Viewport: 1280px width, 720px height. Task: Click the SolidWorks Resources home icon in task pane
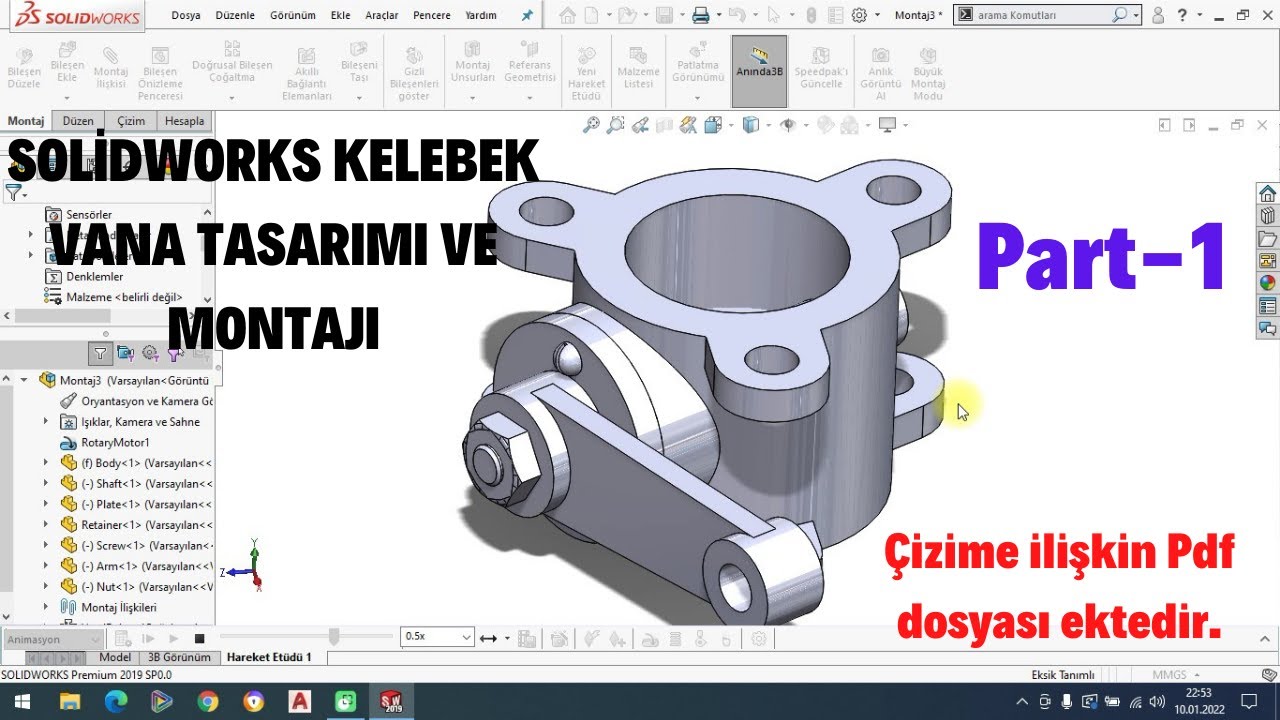1267,194
